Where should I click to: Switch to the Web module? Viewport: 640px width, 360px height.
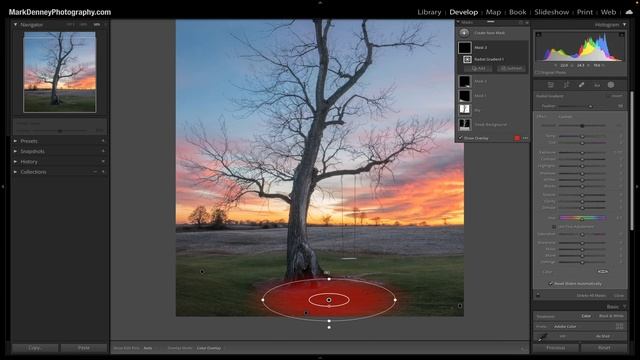[x=608, y=12]
